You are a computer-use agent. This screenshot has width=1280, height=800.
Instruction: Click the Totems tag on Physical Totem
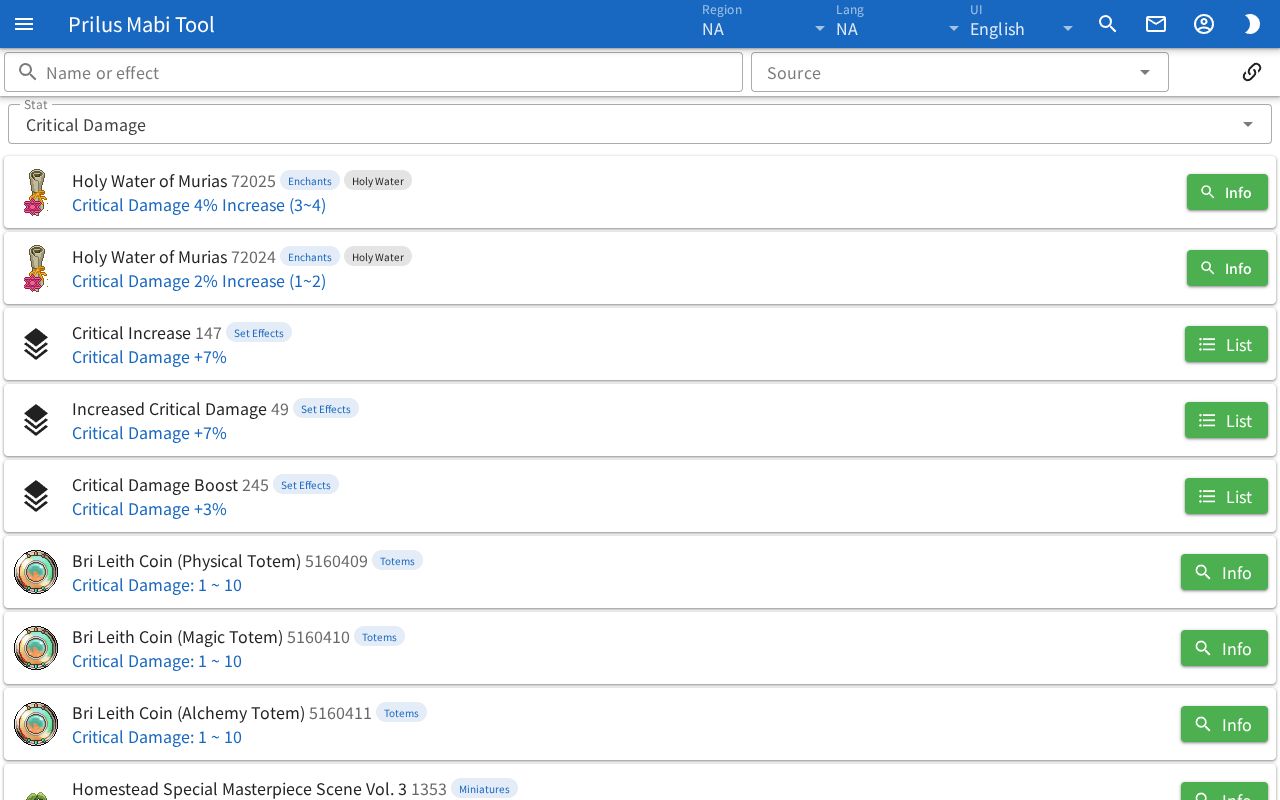coord(397,561)
